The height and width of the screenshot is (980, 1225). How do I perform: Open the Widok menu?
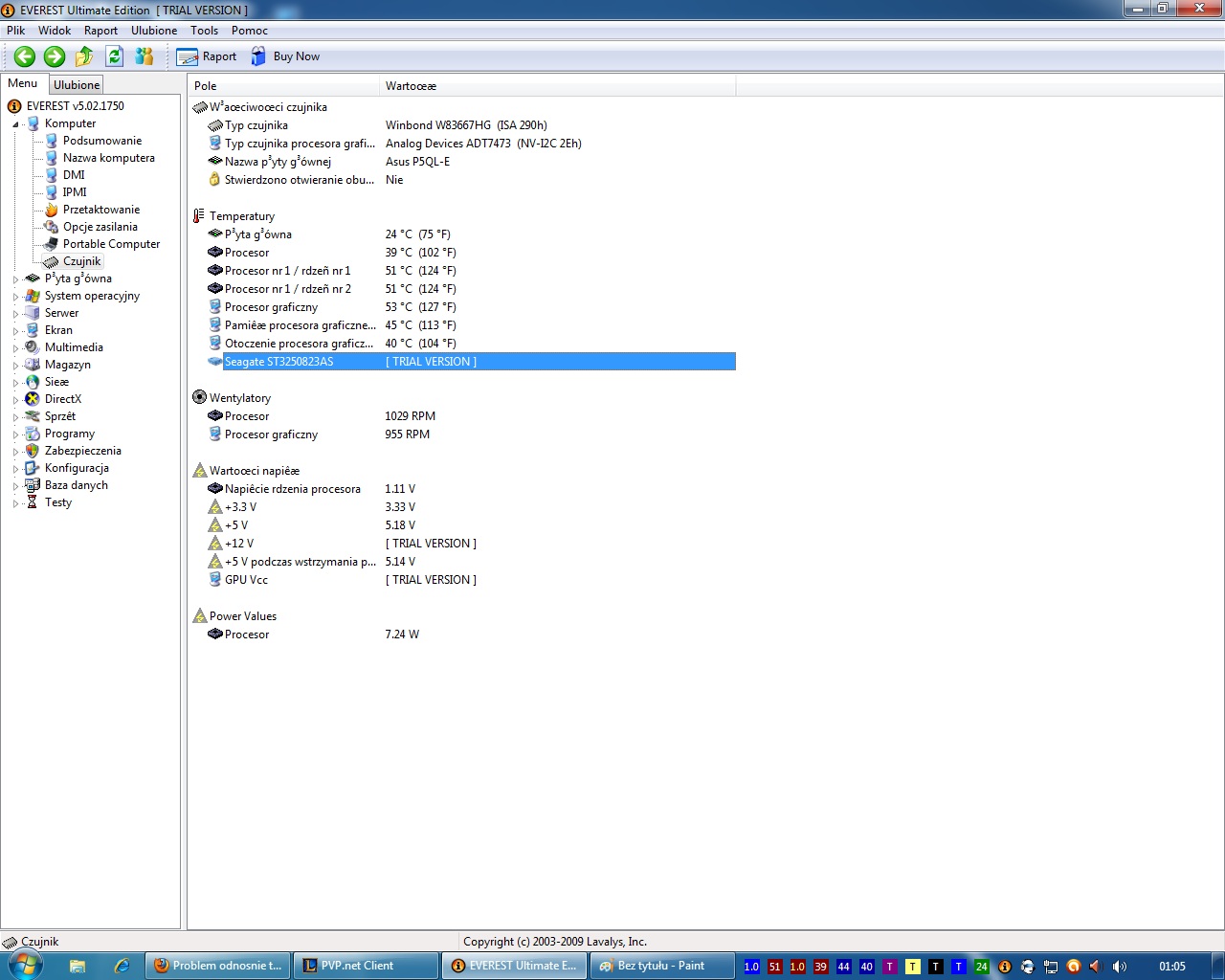[55, 31]
